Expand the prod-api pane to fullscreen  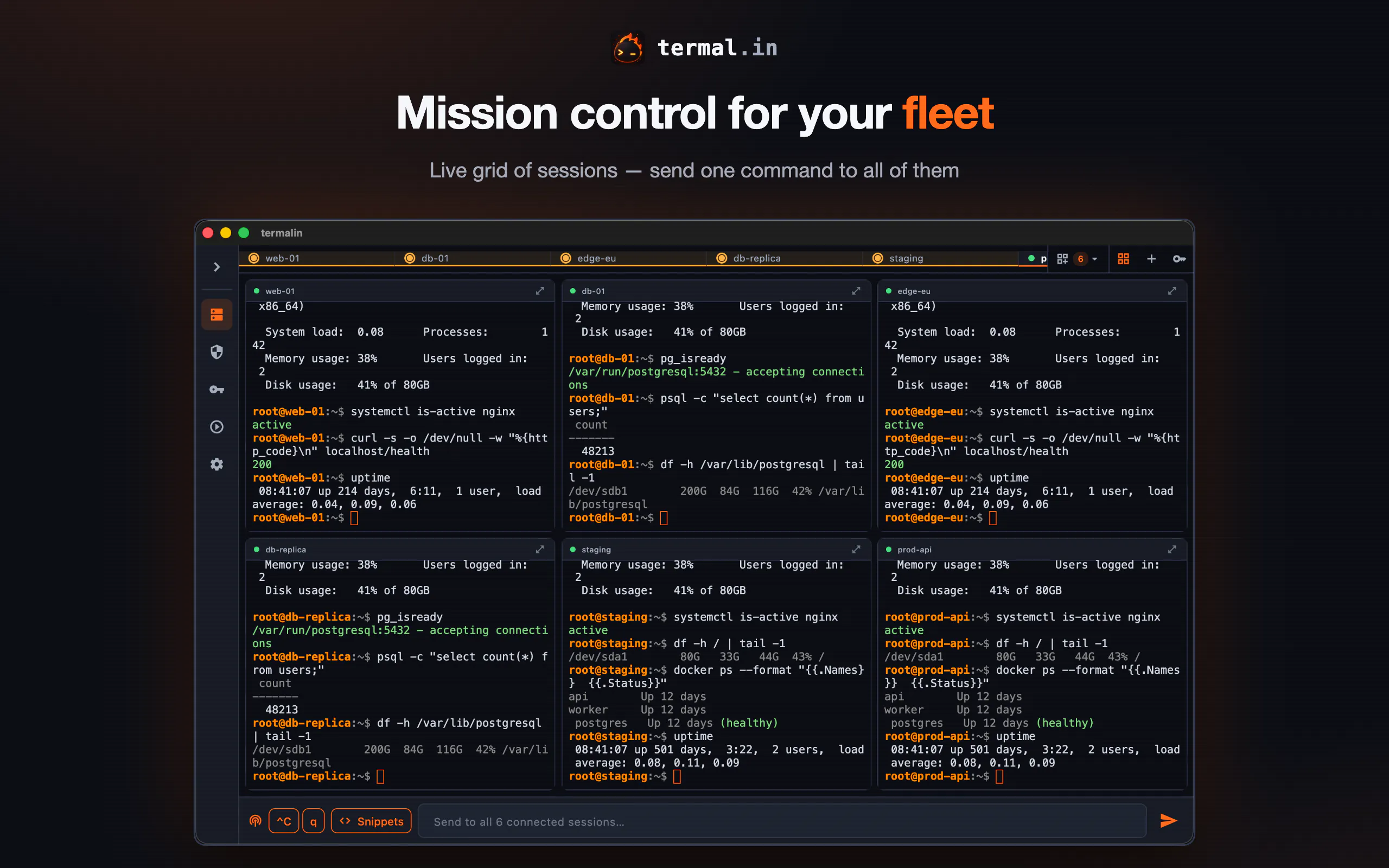[x=1172, y=550]
